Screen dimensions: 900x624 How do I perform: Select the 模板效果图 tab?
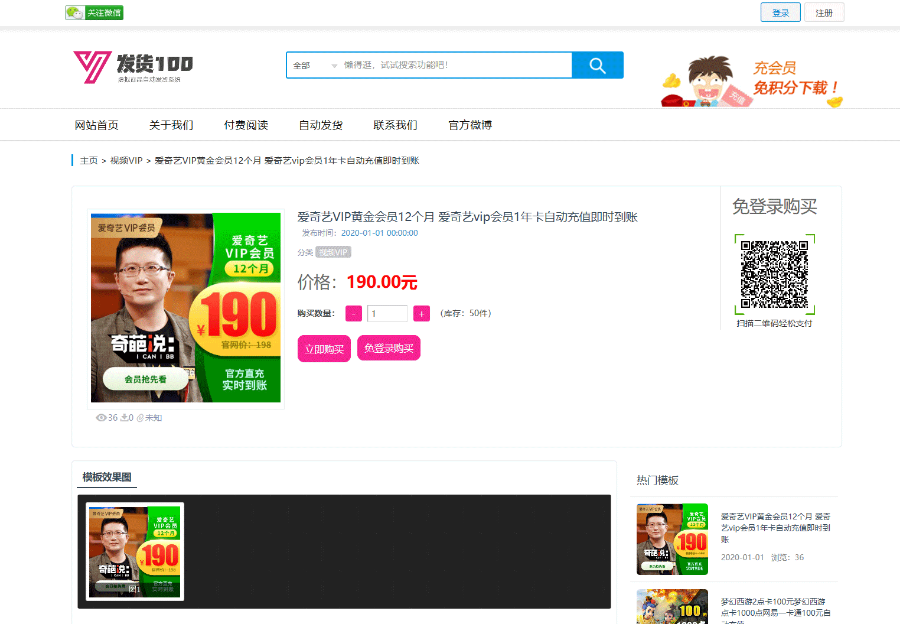(107, 477)
